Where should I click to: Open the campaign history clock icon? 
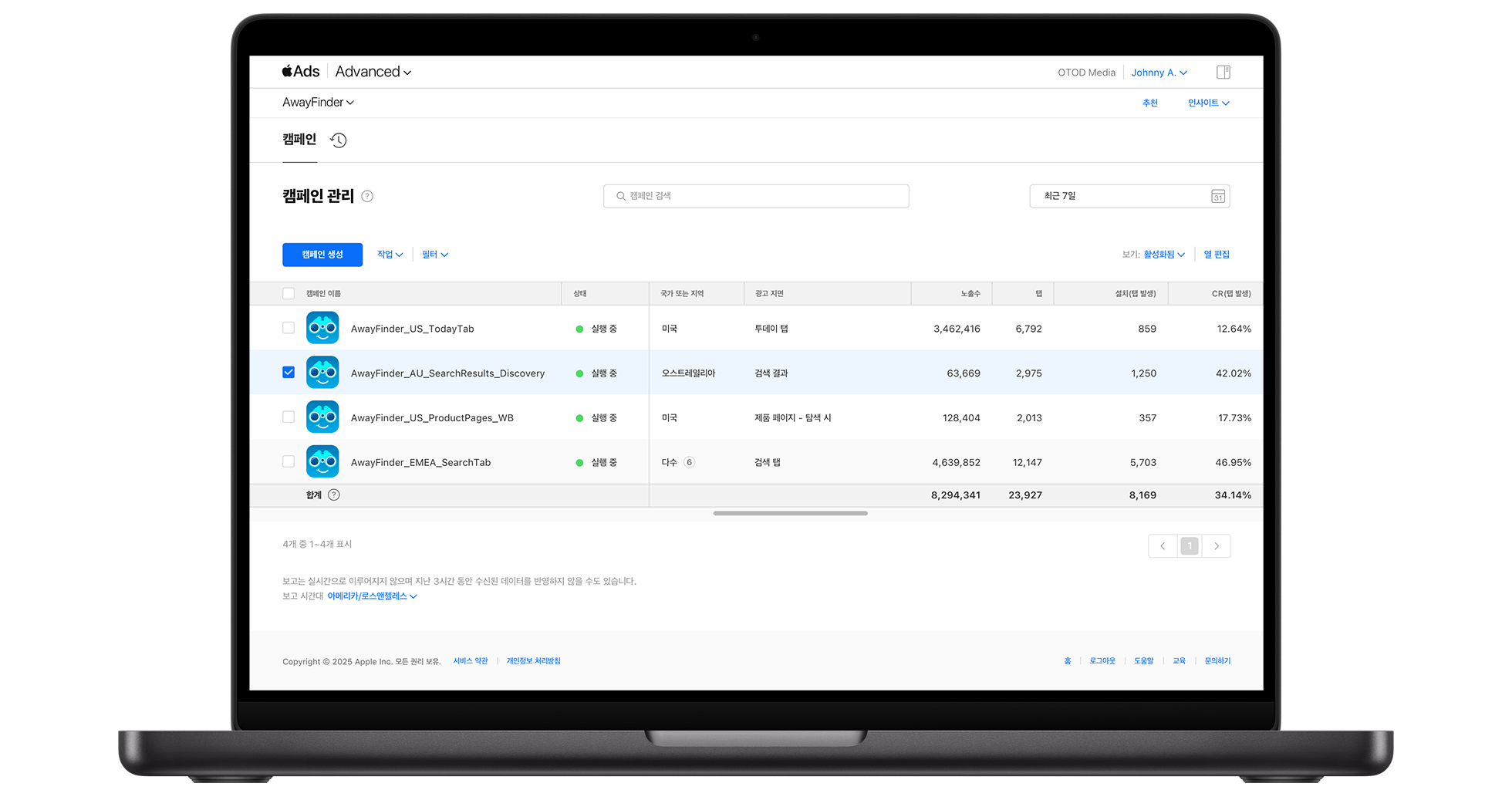339,140
